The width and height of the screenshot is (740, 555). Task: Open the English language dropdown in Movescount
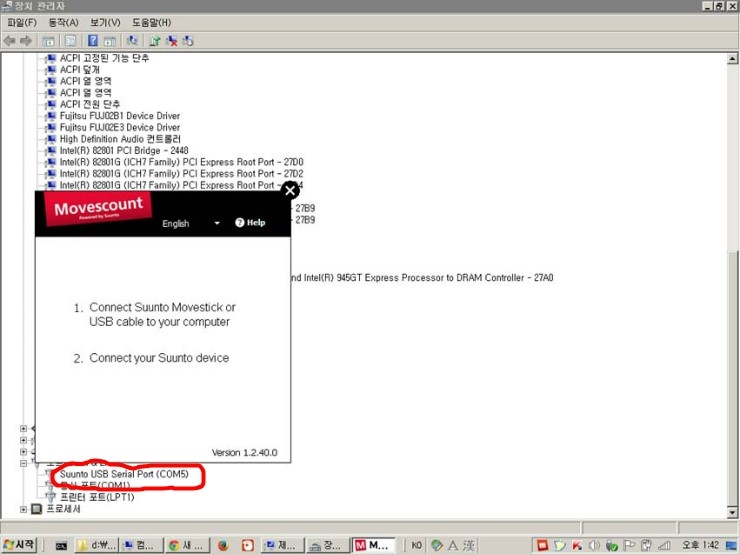[x=191, y=223]
